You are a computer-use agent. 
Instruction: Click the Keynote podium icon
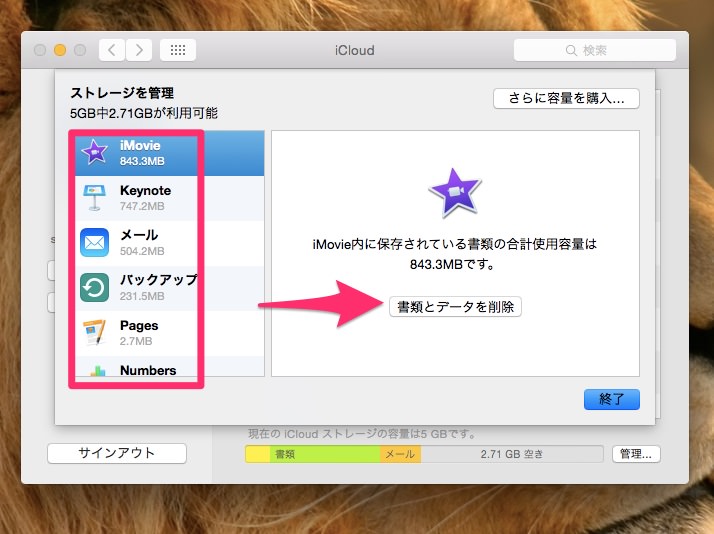click(94, 197)
